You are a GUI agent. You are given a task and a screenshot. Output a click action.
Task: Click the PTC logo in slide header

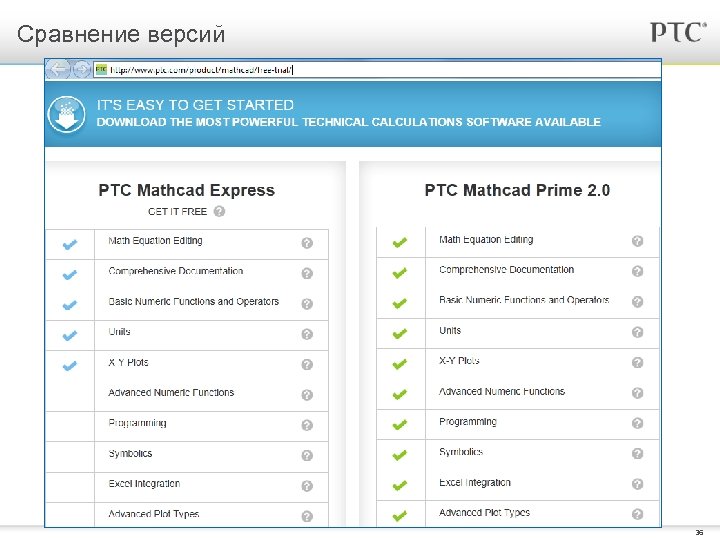point(678,32)
